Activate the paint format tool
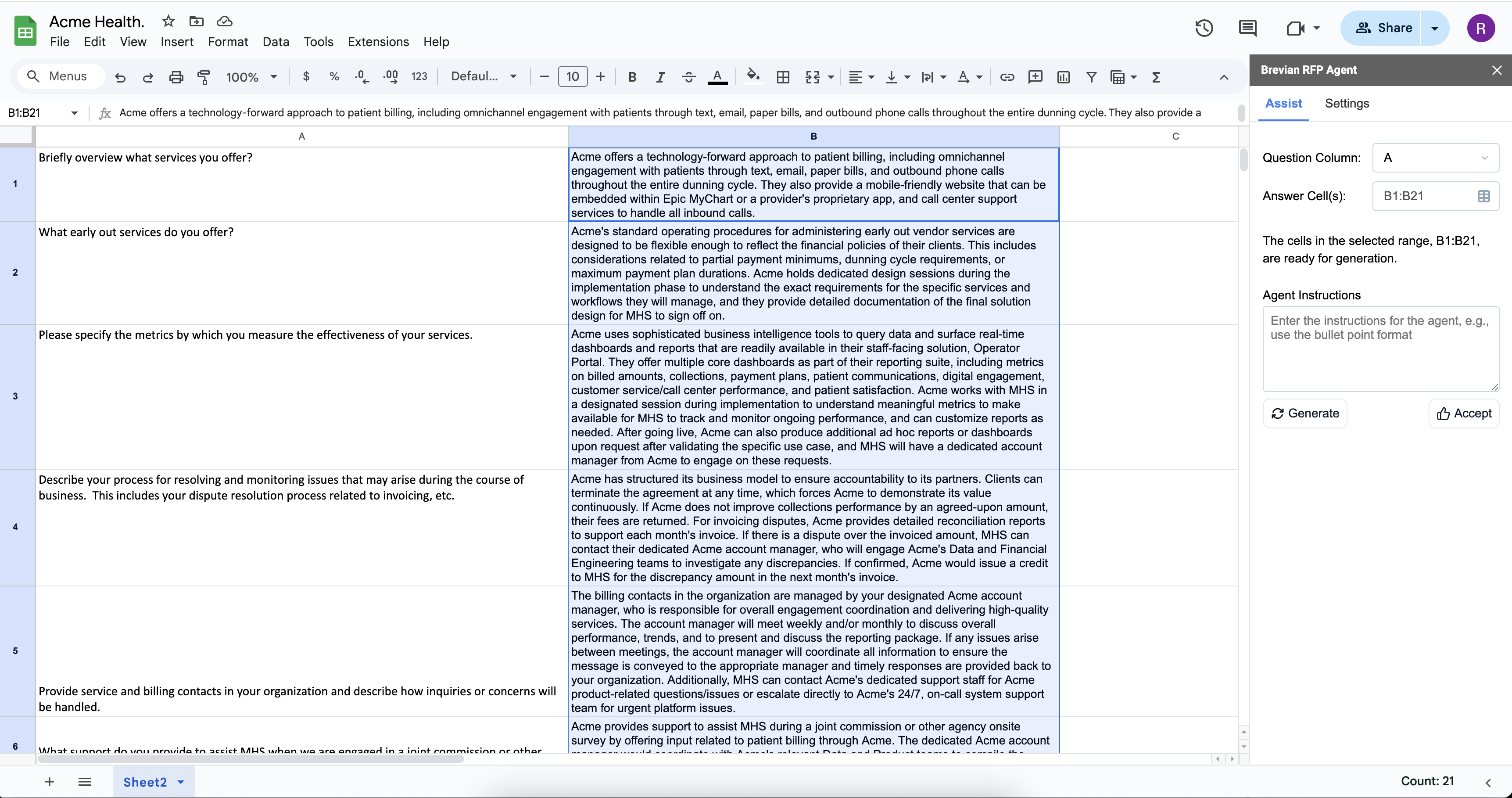The height and width of the screenshot is (798, 1512). [204, 77]
